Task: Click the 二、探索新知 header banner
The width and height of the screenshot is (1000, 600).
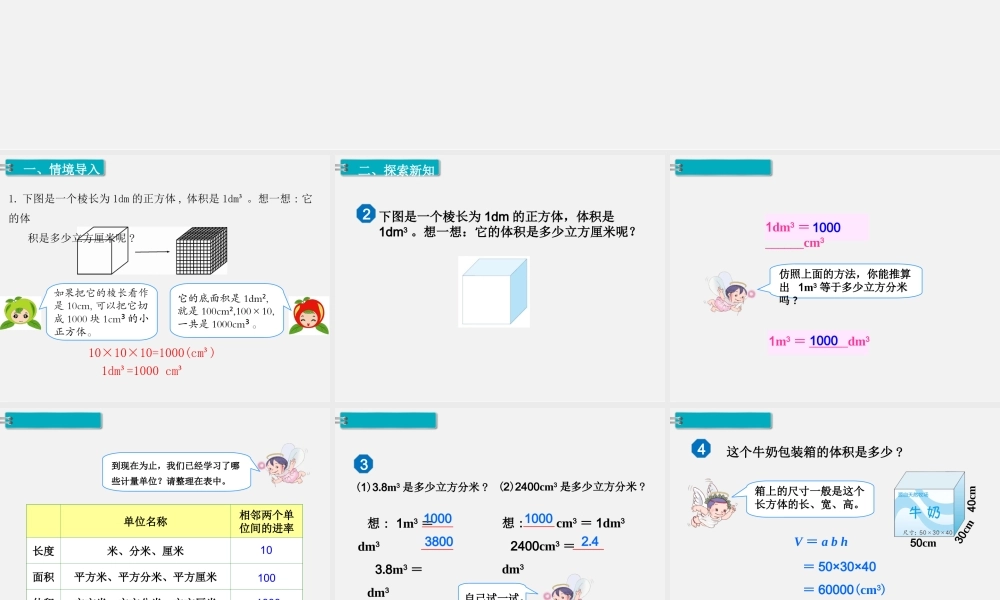Action: pyautogui.click(x=389, y=168)
